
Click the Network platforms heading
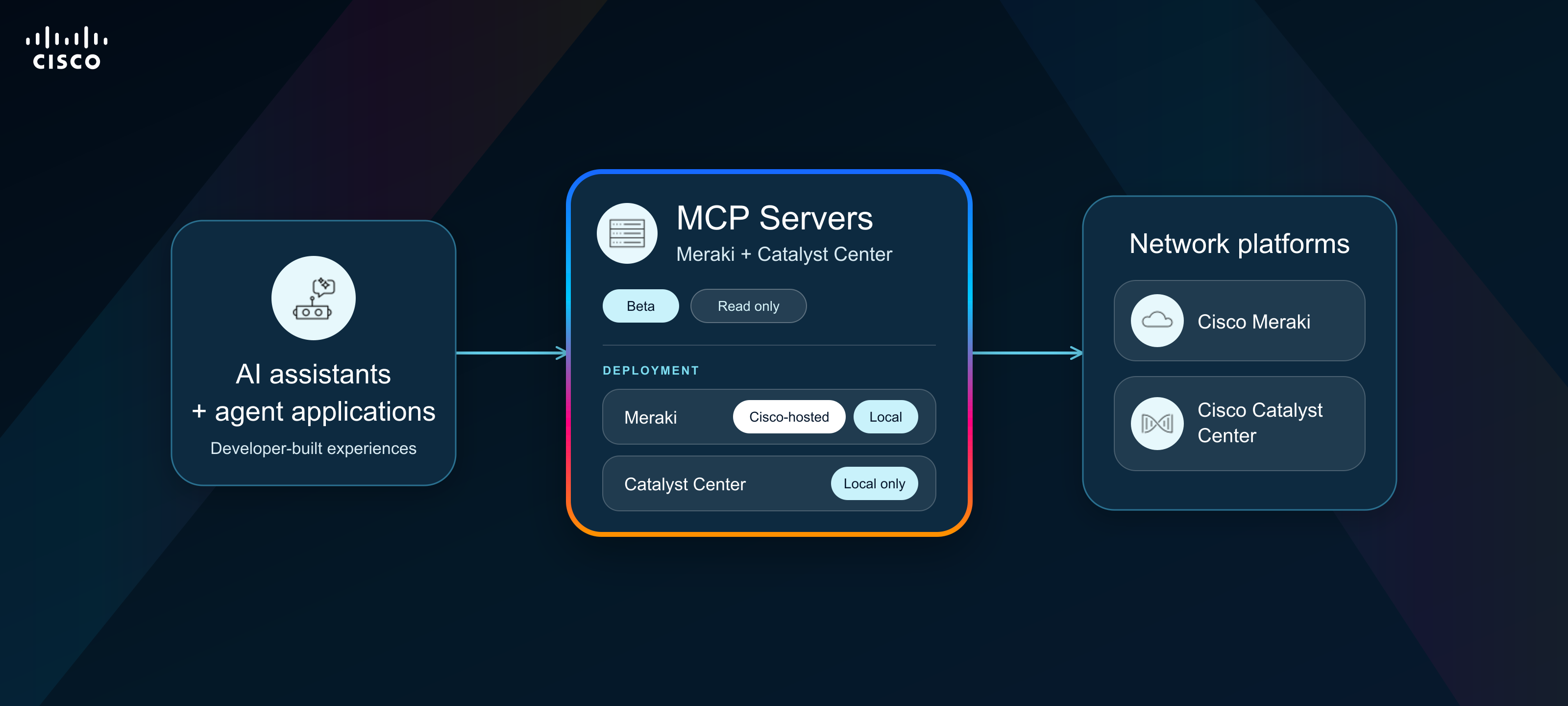click(1239, 244)
